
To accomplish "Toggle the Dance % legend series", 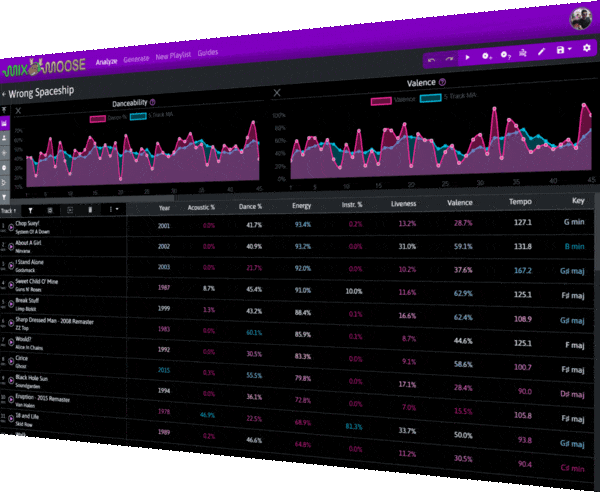I will pyautogui.click(x=108, y=118).
